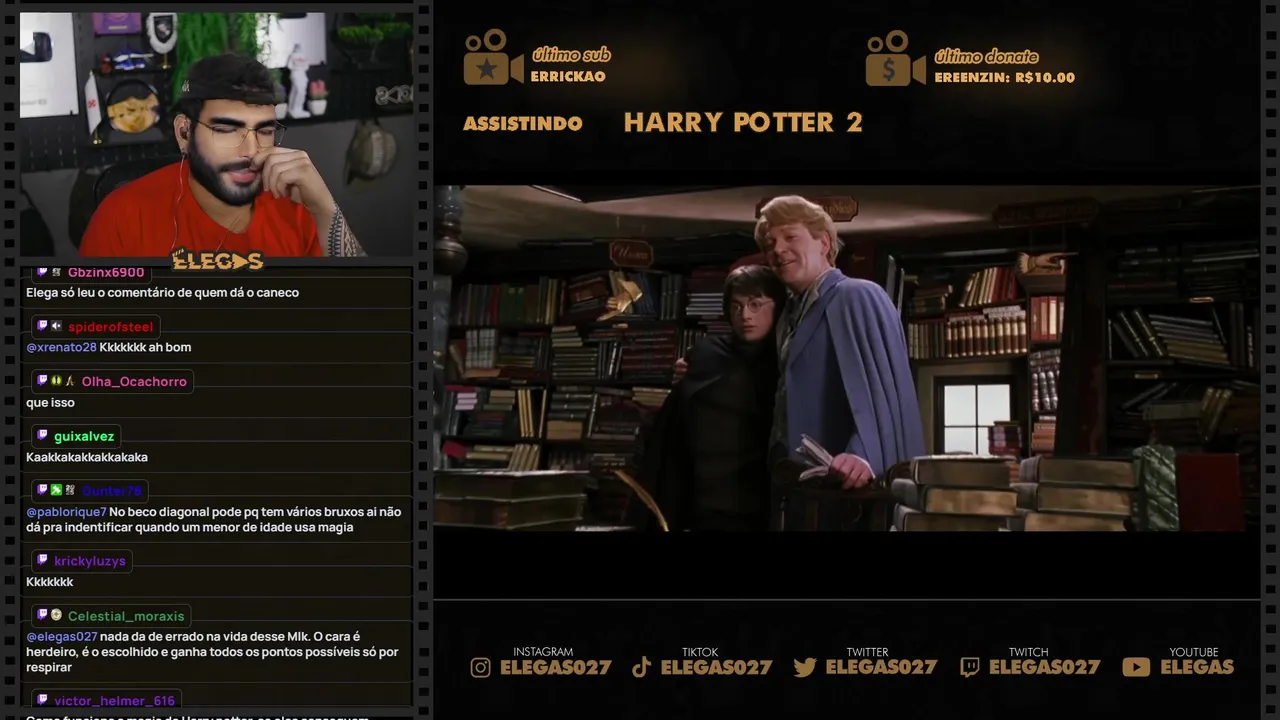Click the ELEGAS027 handle under TIKTOK

click(x=716, y=667)
